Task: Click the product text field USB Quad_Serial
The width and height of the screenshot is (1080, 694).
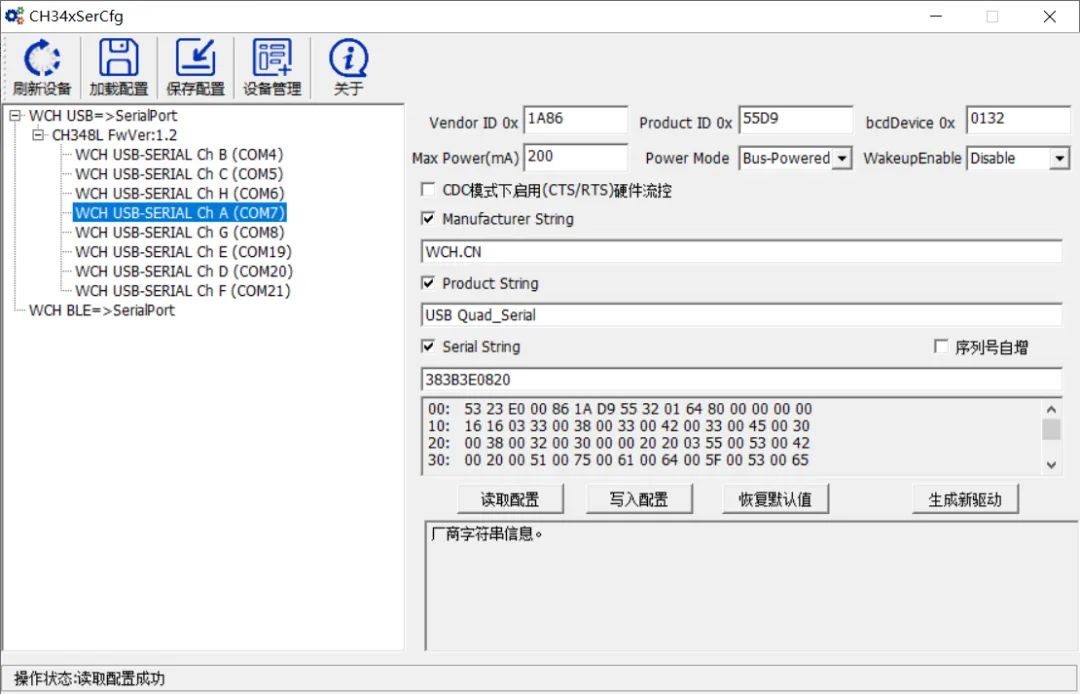Action: point(741,315)
